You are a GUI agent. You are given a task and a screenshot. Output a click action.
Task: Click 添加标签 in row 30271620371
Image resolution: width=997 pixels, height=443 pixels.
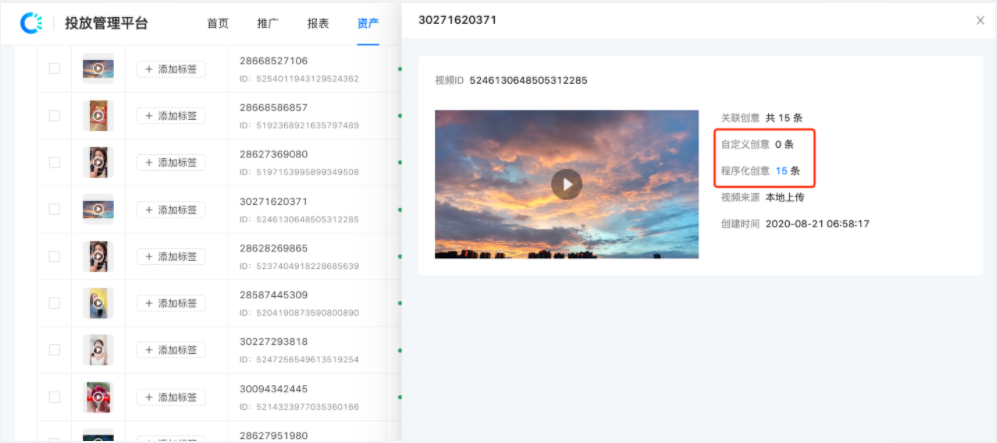coord(171,210)
